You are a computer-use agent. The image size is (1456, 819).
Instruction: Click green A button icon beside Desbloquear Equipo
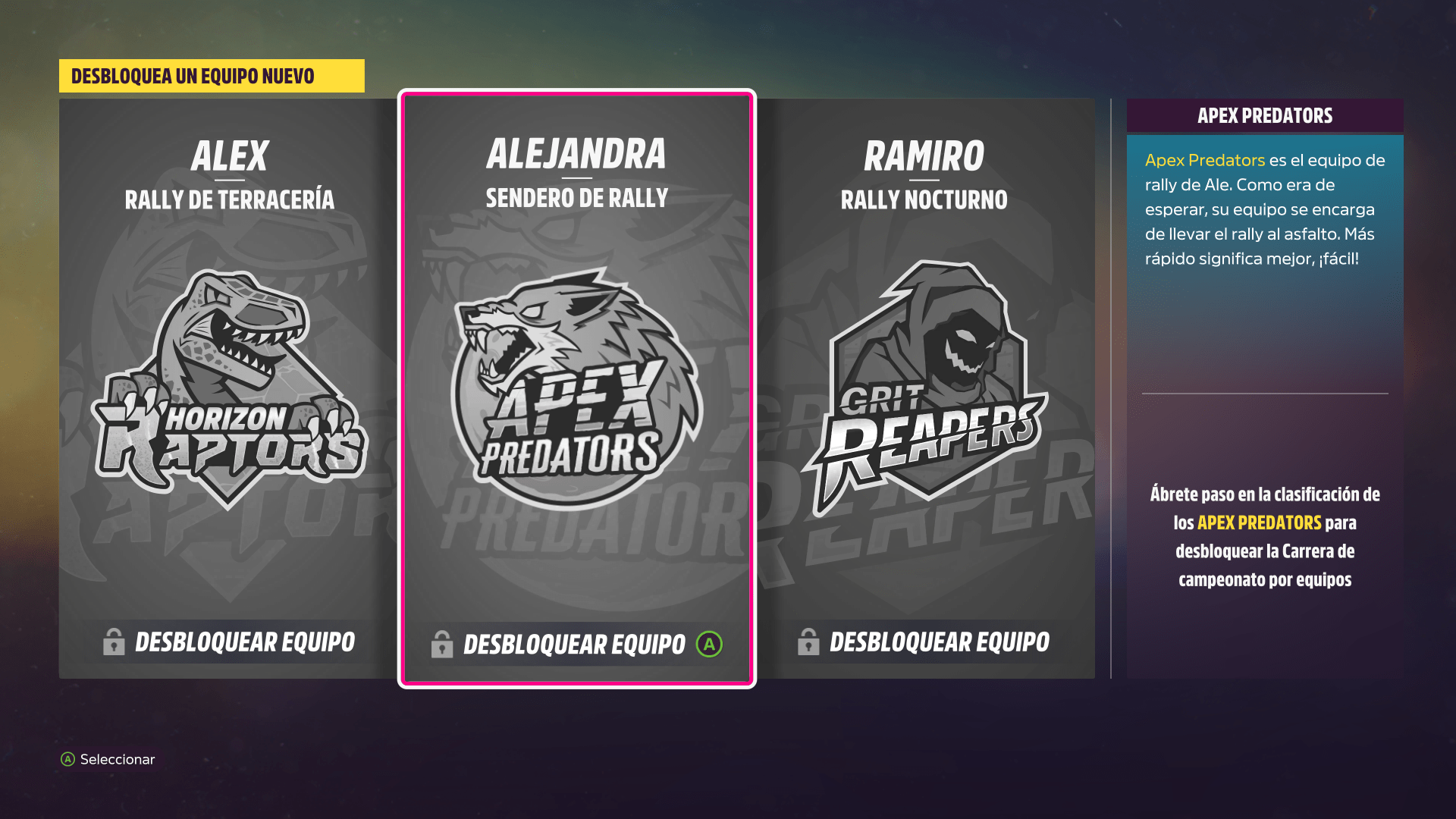point(709,645)
